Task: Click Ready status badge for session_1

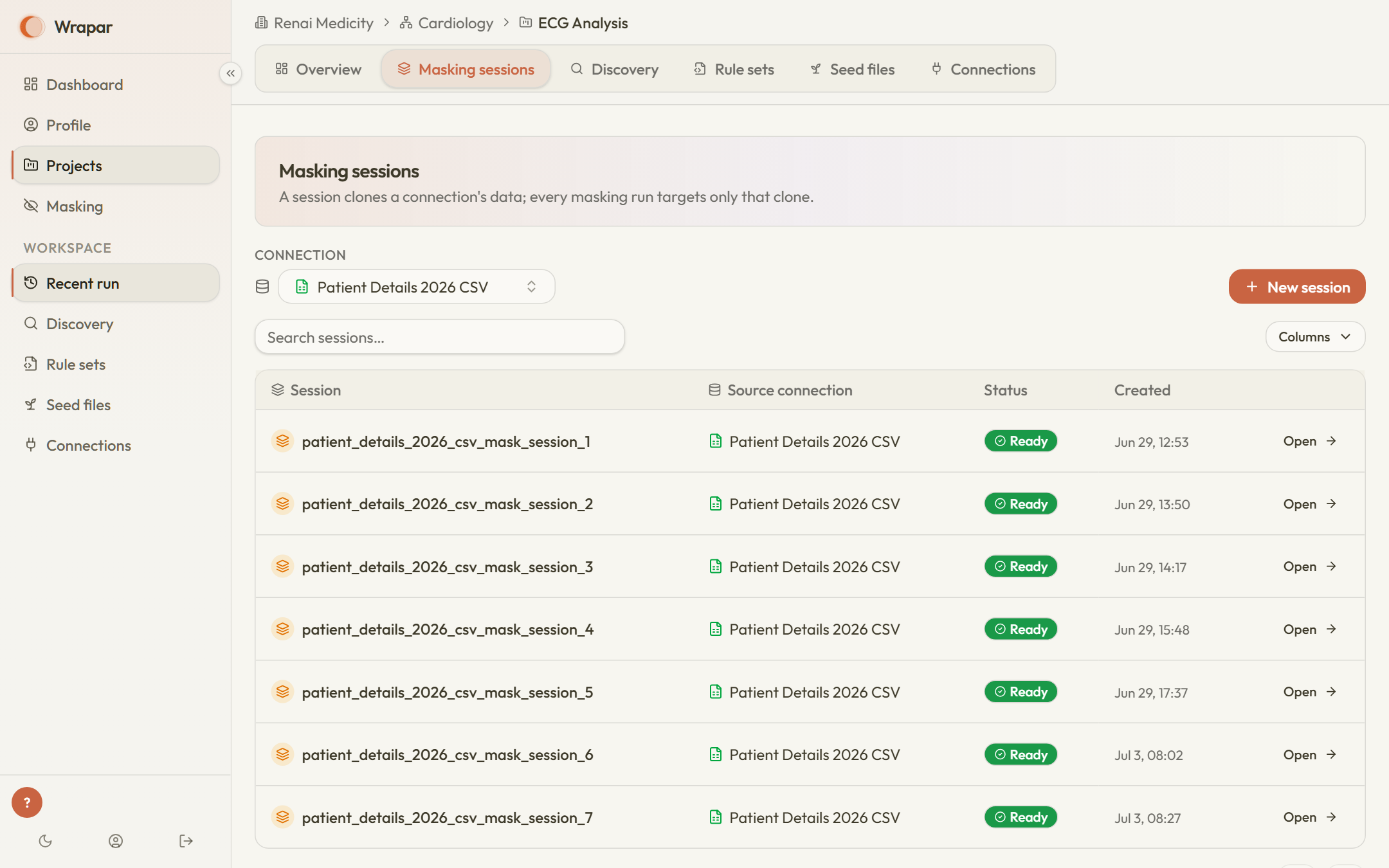Action: click(1021, 441)
